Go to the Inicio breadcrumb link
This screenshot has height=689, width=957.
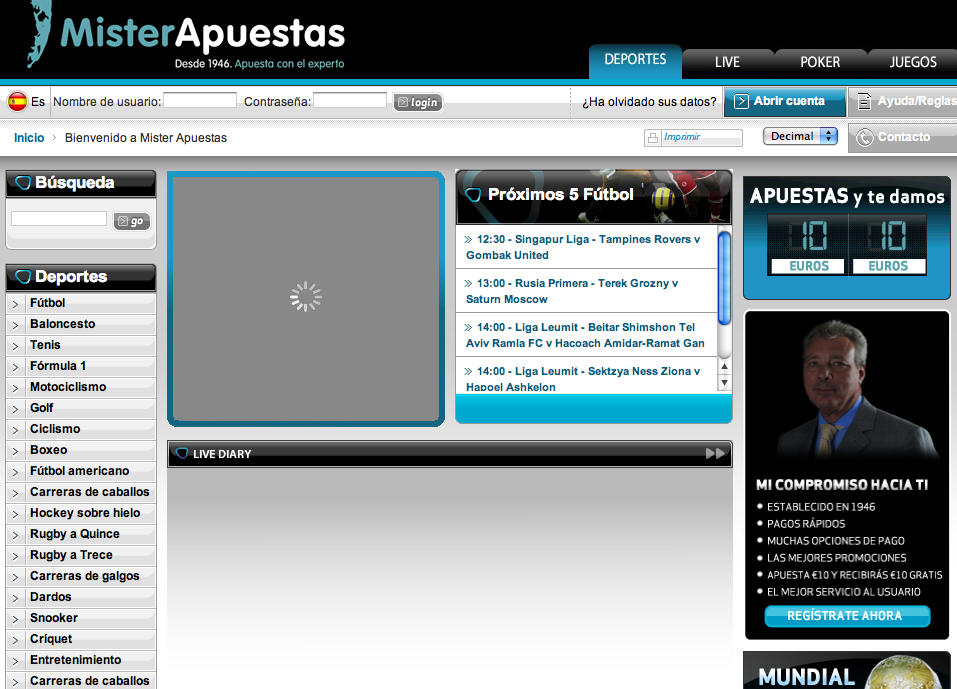tap(29, 138)
